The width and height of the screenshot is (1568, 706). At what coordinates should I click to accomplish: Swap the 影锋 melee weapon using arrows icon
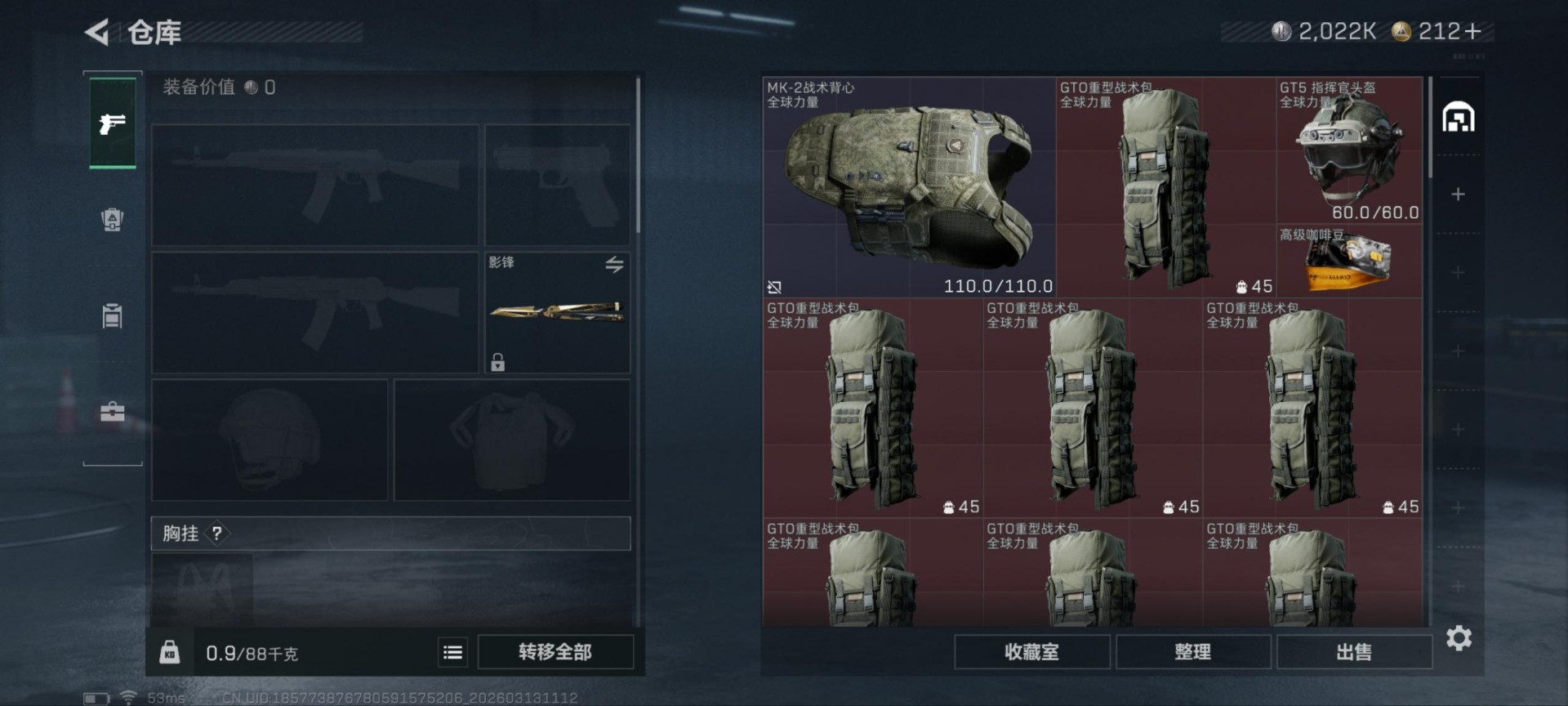point(614,264)
